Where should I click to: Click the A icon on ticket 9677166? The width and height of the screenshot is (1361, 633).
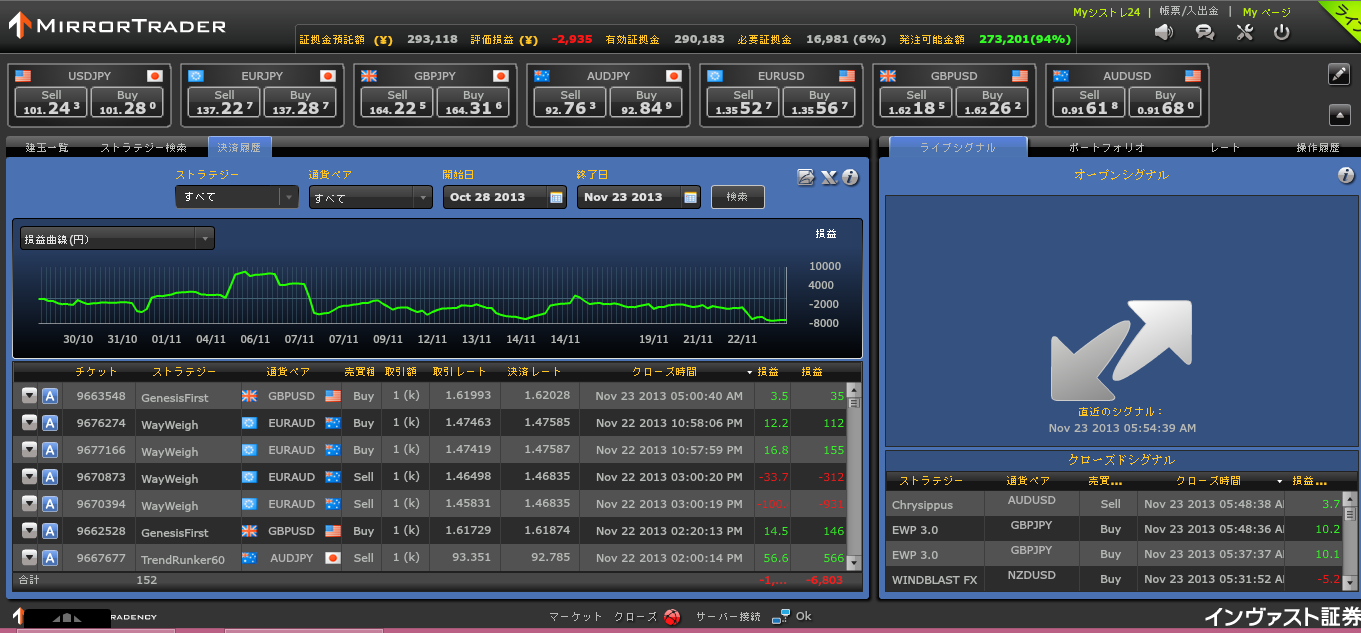click(x=50, y=450)
